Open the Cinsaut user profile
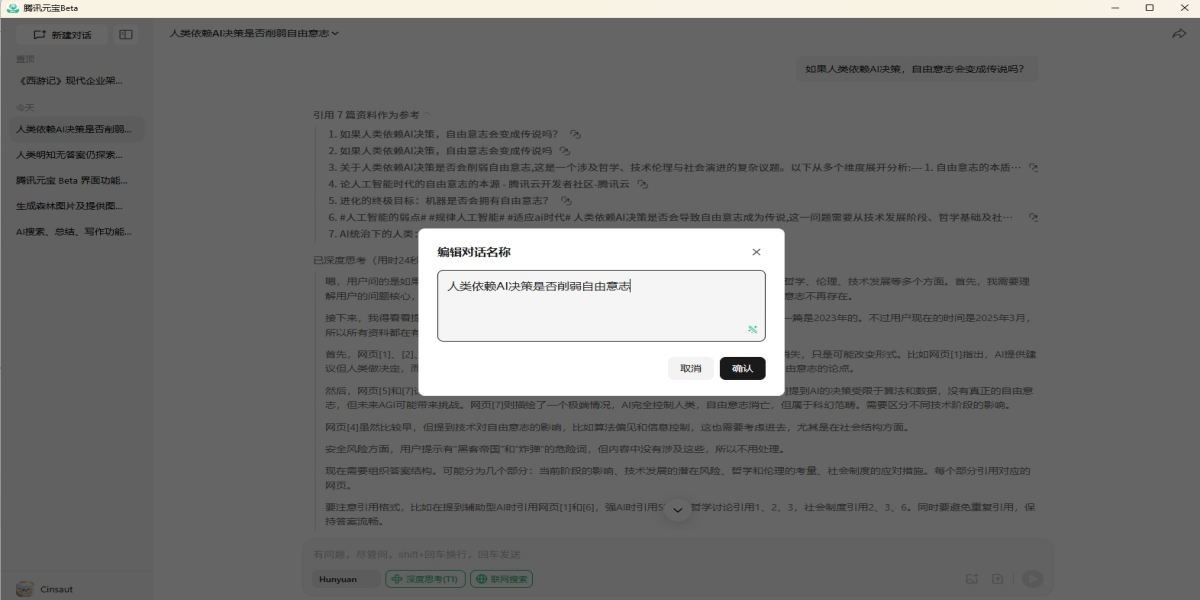Screen dimensions: 1200x600 (45, 589)
